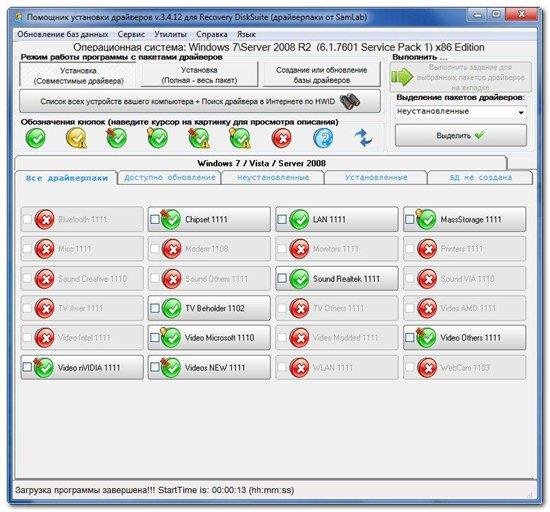Click the green arrow execute icon
550x512 pixels.
point(402,77)
